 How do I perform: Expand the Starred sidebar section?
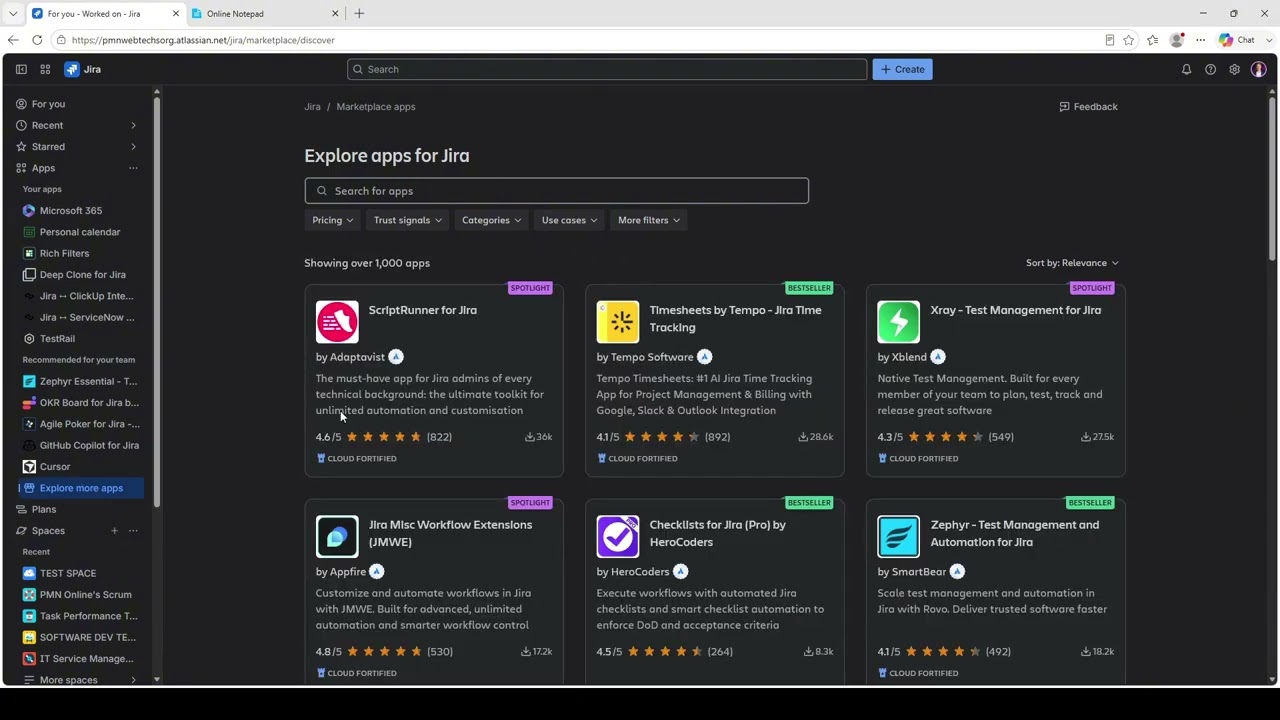click(133, 147)
